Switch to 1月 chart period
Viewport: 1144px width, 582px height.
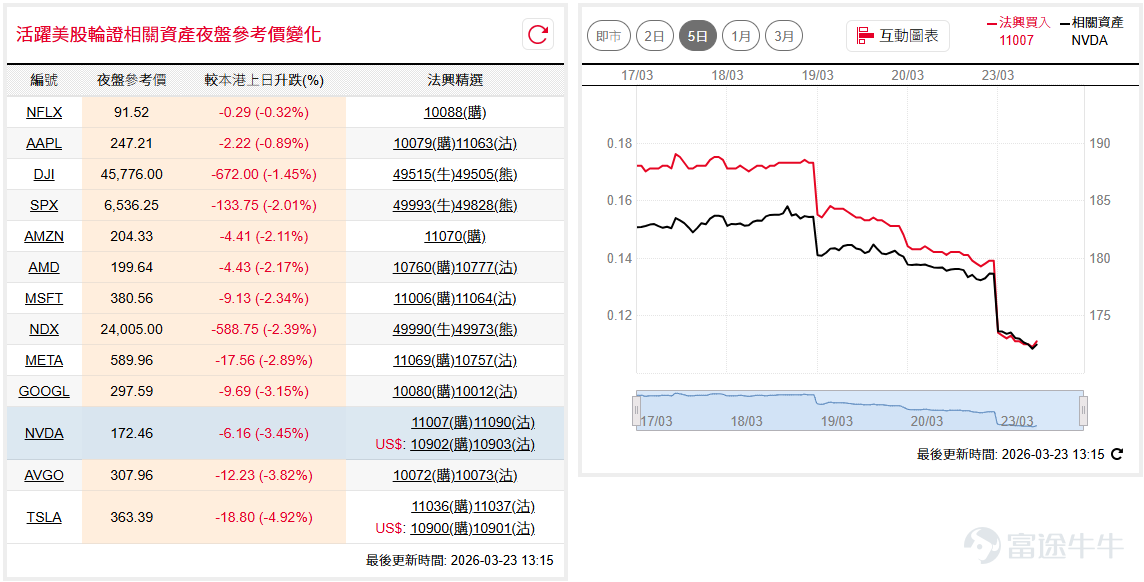[741, 36]
